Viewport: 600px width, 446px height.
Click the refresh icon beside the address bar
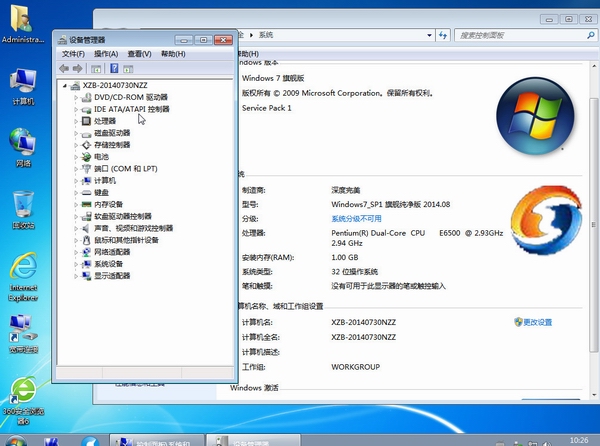(x=443, y=35)
